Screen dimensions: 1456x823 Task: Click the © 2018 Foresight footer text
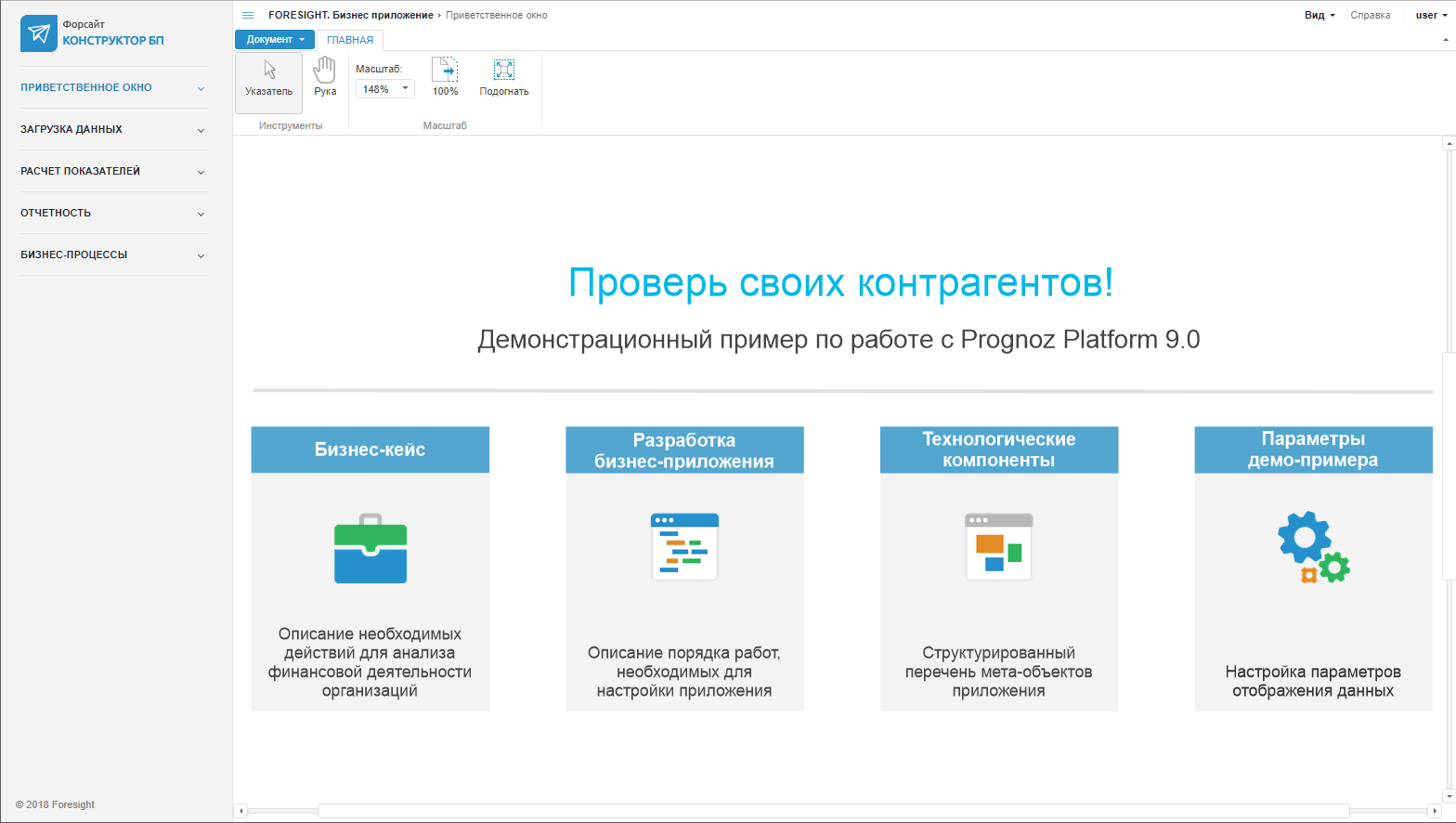55,804
